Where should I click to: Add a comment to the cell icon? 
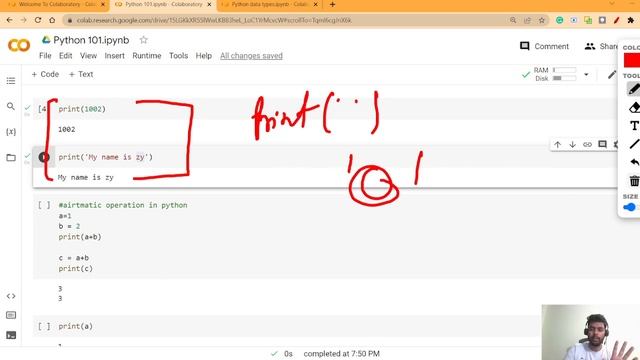coord(602,144)
